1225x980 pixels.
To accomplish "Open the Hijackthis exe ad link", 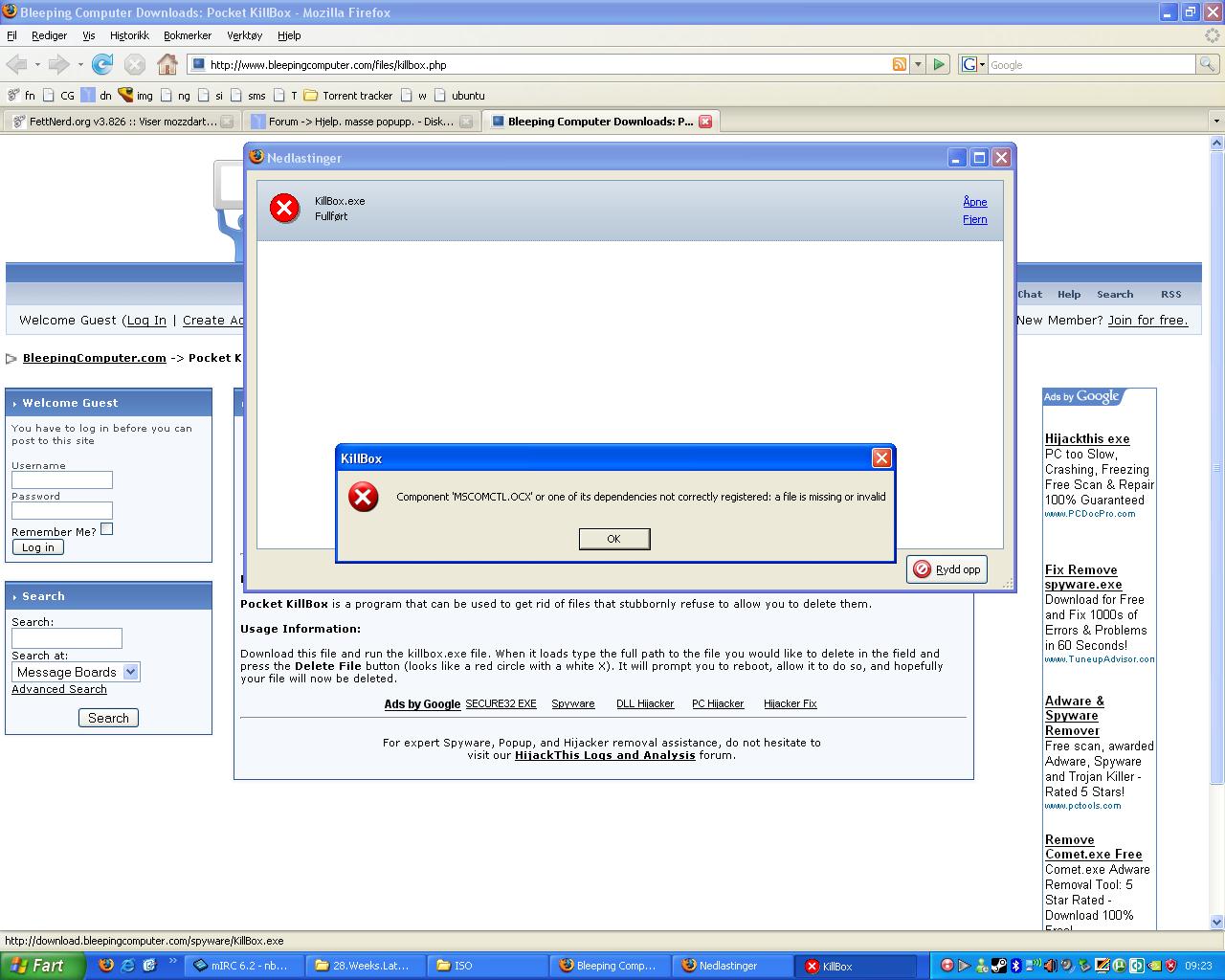I will click(1087, 439).
